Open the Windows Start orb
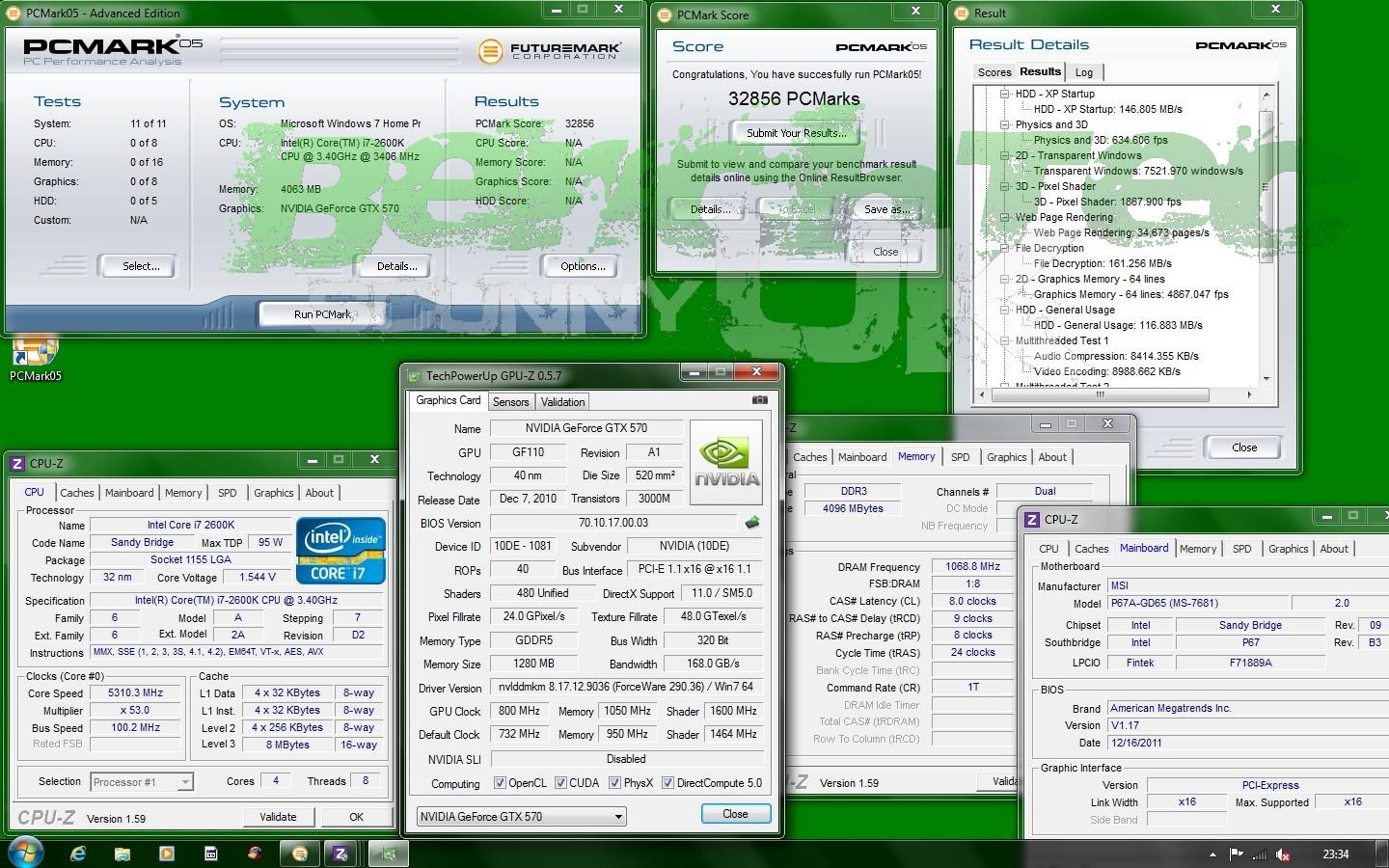1389x868 pixels. coord(24,854)
